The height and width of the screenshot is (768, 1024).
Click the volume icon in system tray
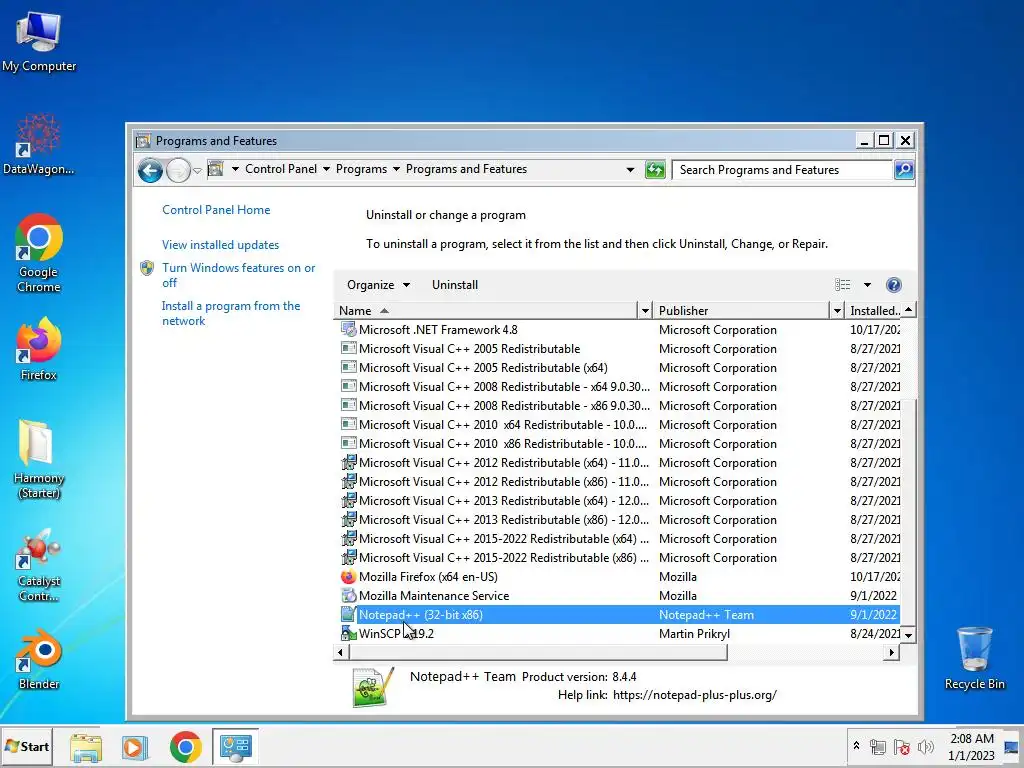pos(925,747)
